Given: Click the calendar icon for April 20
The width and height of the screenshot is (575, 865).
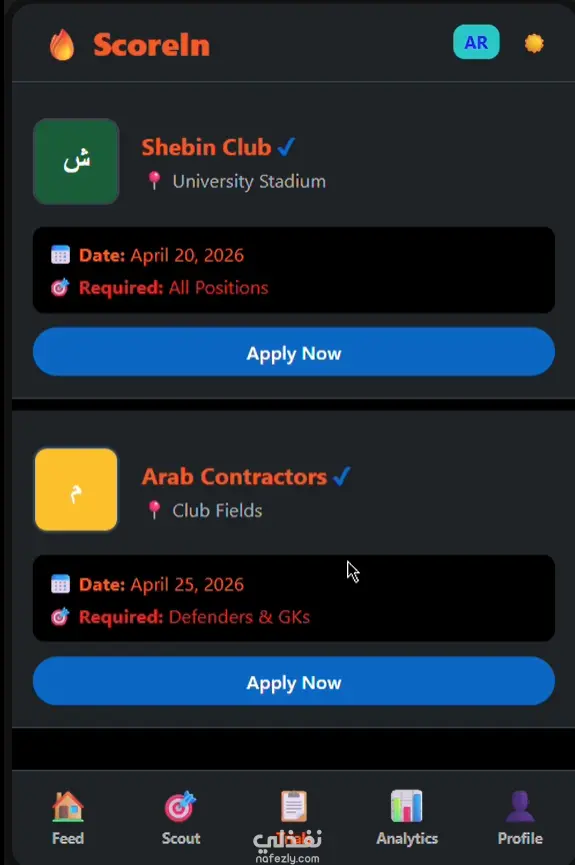Looking at the screenshot, I should pos(60,254).
